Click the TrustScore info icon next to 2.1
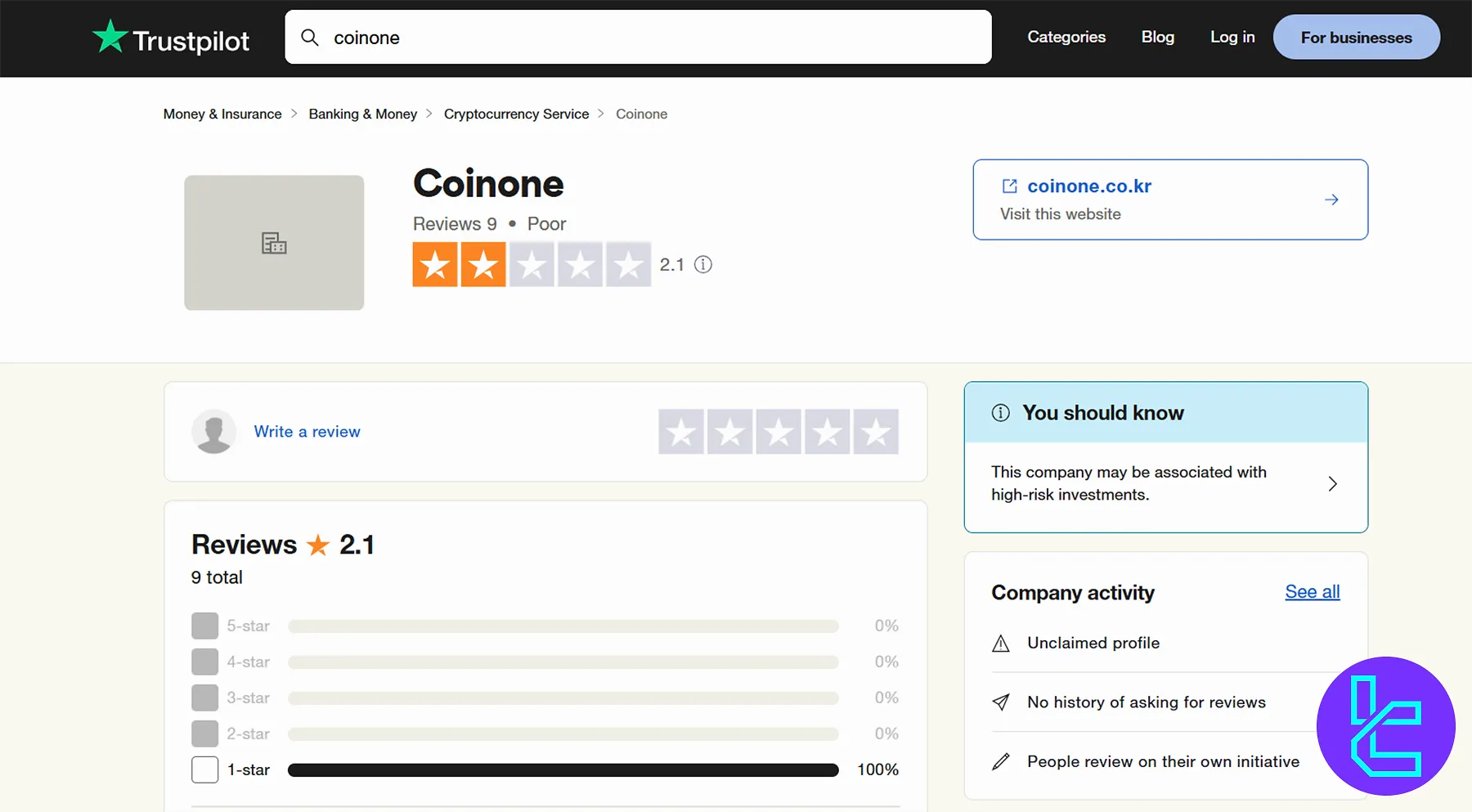This screenshot has width=1472, height=812. (x=703, y=264)
